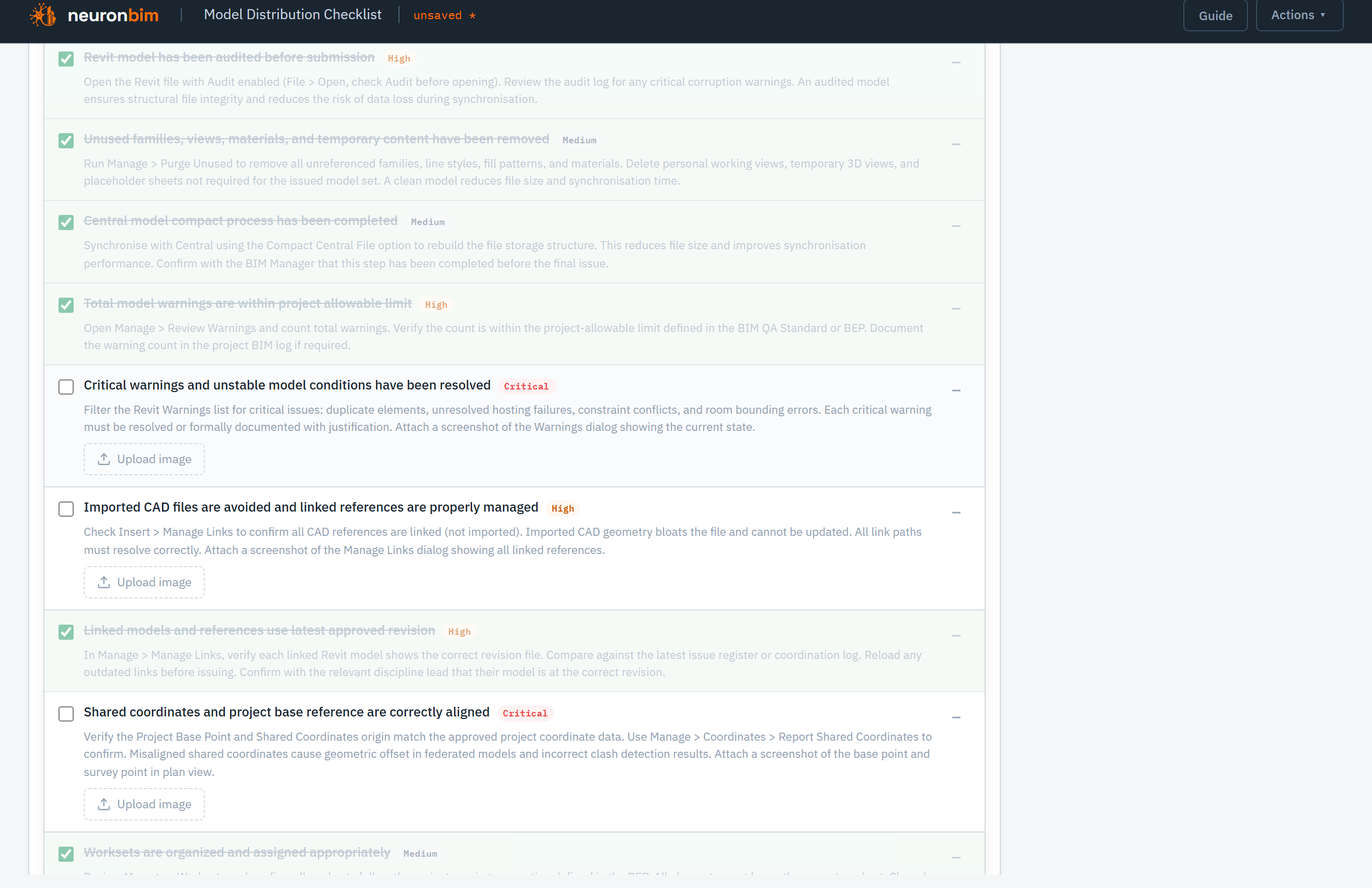Collapse the 'Revit model has been audited' item
This screenshot has height=888, width=1372.
tap(956, 62)
